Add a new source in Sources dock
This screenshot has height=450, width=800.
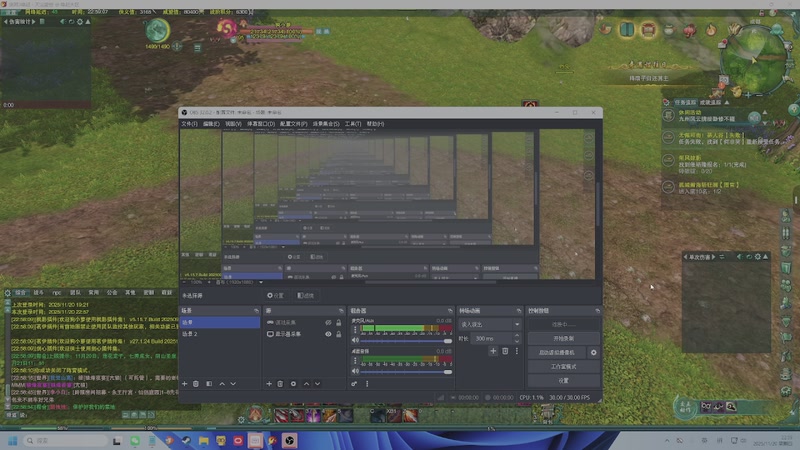pyautogui.click(x=269, y=384)
